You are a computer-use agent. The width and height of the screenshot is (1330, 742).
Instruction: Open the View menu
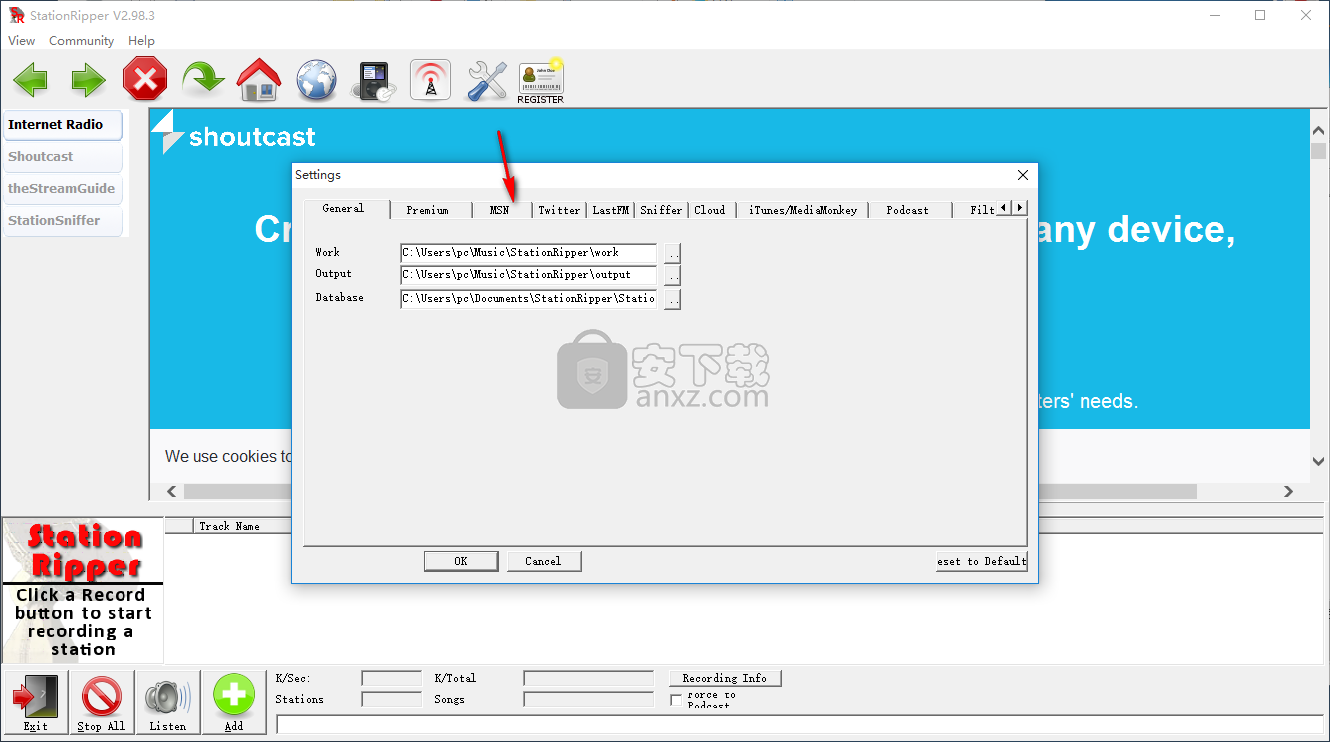(21, 41)
